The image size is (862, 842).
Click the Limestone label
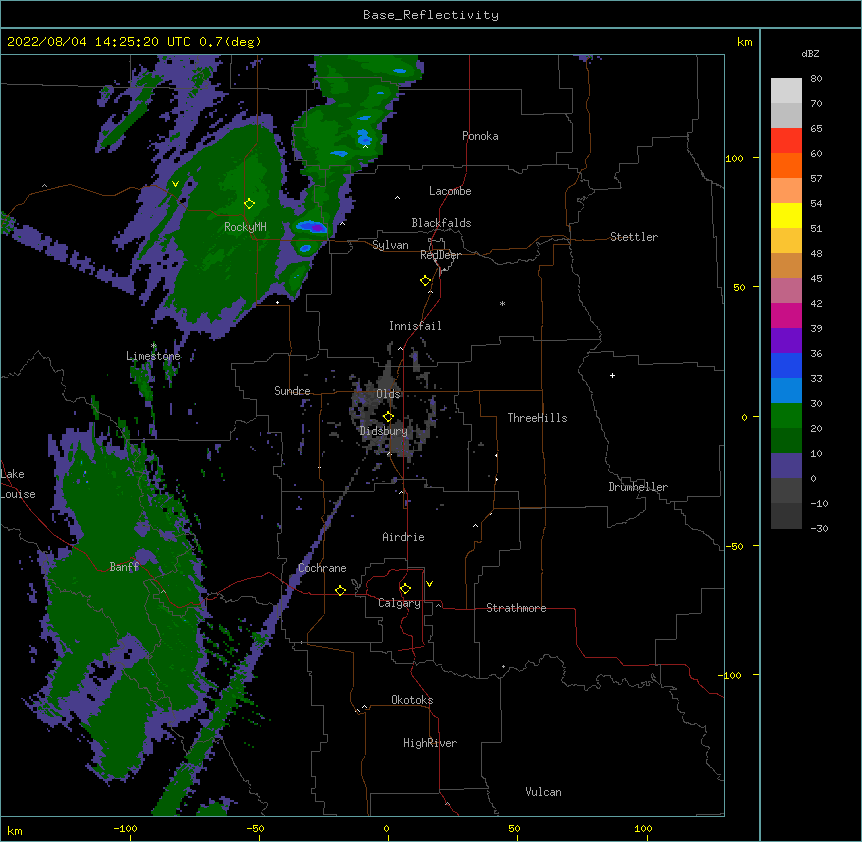coord(153,356)
